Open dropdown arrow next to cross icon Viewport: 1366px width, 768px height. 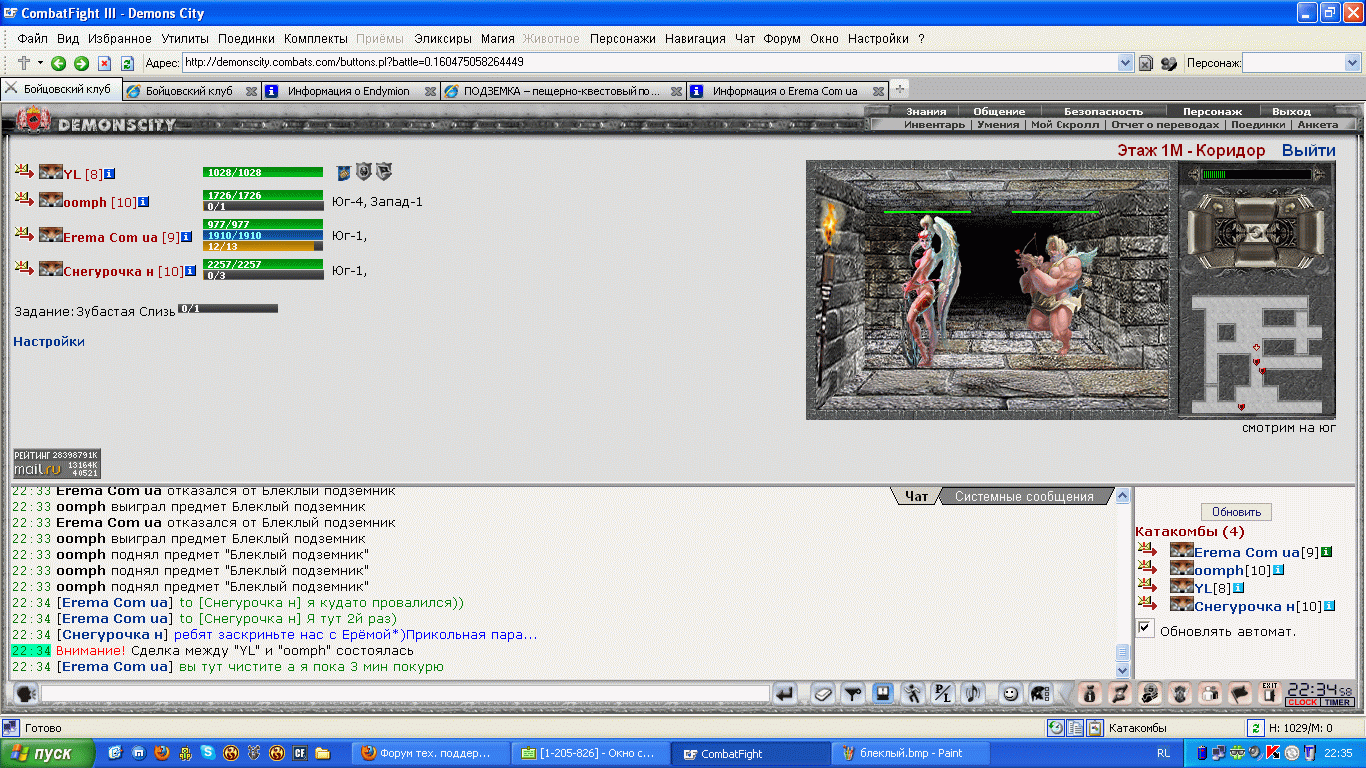(41, 63)
